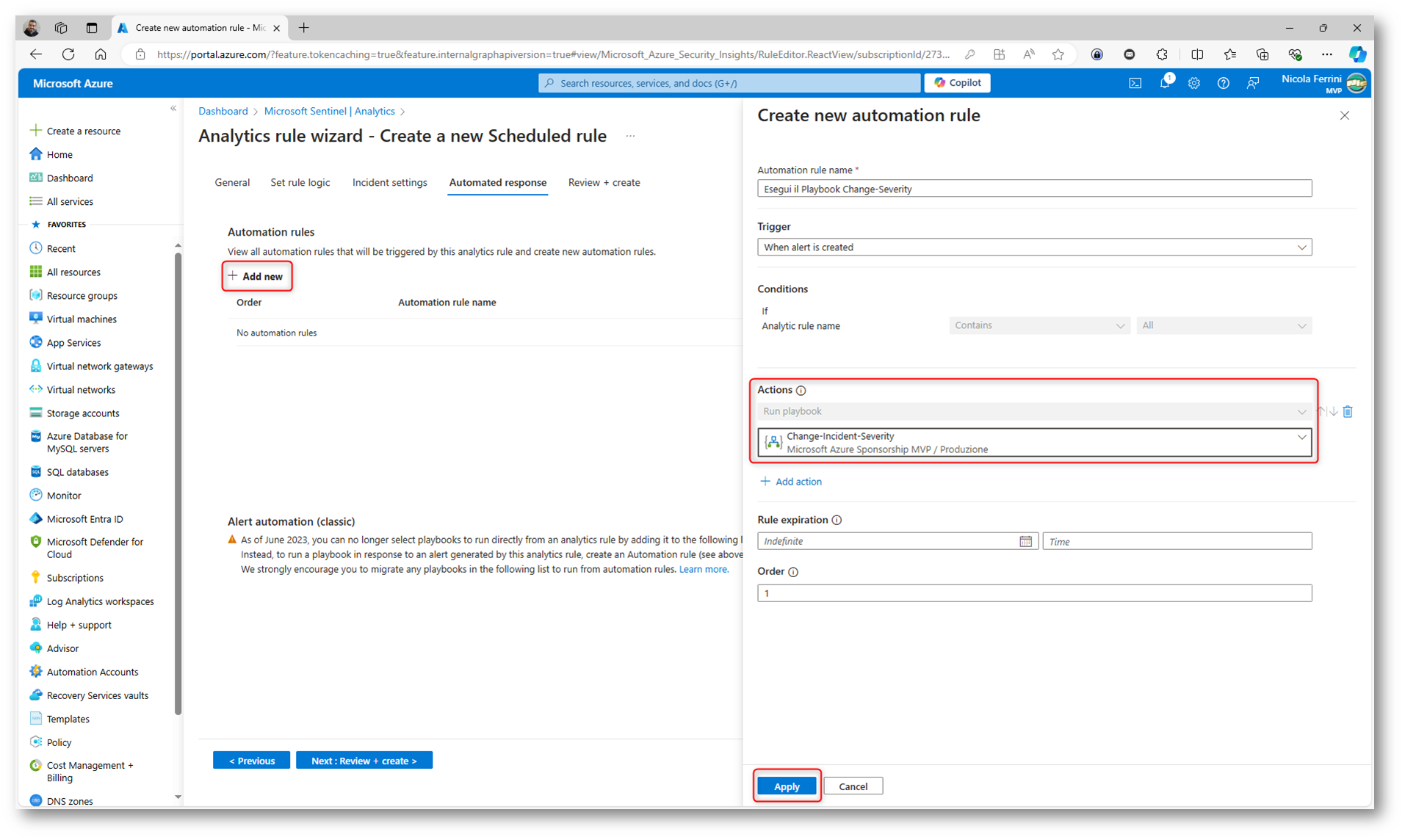
Task: Open the browser split screen icon
Action: [1197, 54]
